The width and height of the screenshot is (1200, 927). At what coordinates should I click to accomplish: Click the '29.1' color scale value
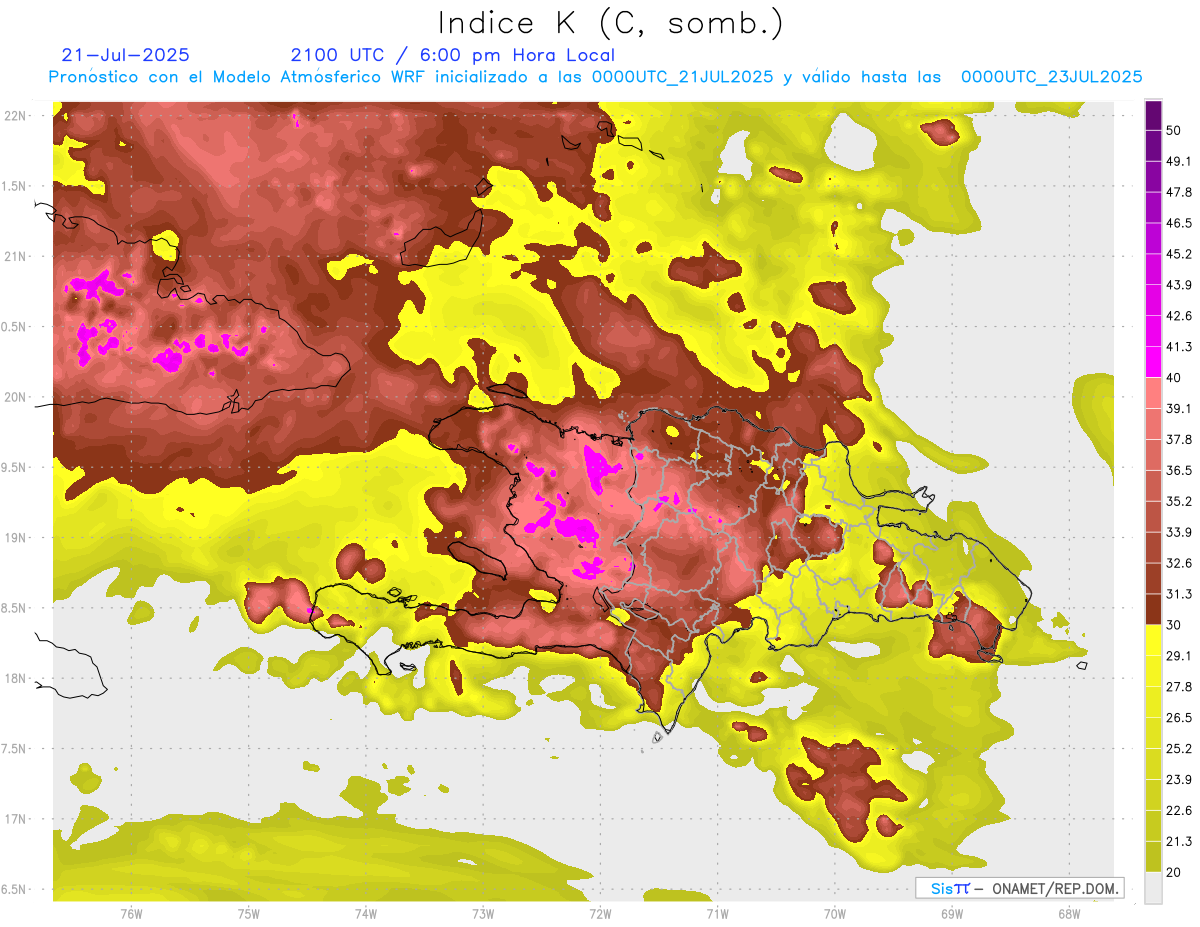click(1179, 655)
